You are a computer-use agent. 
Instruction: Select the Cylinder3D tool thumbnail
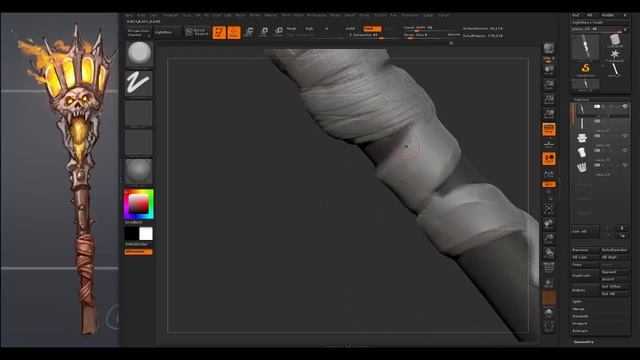[x=615, y=41]
